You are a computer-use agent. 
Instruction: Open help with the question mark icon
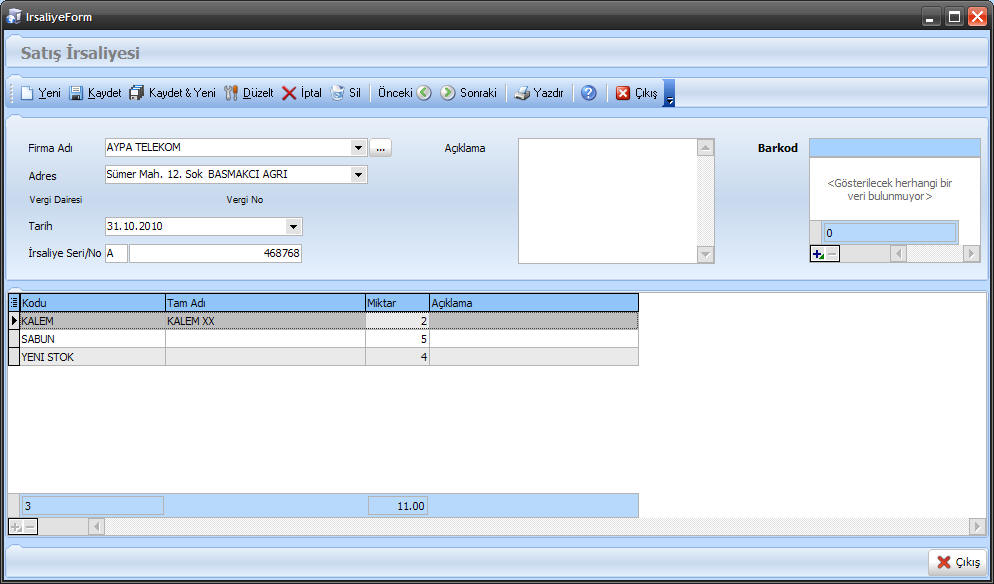coord(588,93)
